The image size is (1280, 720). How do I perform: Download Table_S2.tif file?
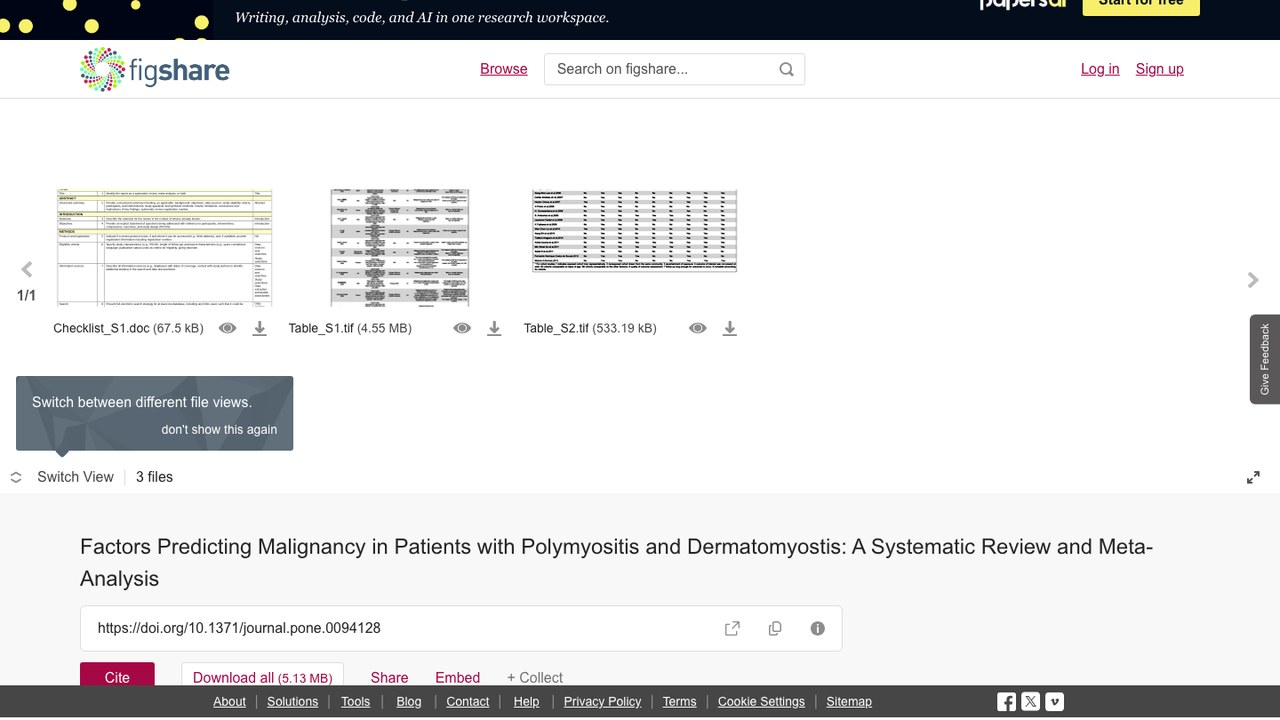click(730, 328)
